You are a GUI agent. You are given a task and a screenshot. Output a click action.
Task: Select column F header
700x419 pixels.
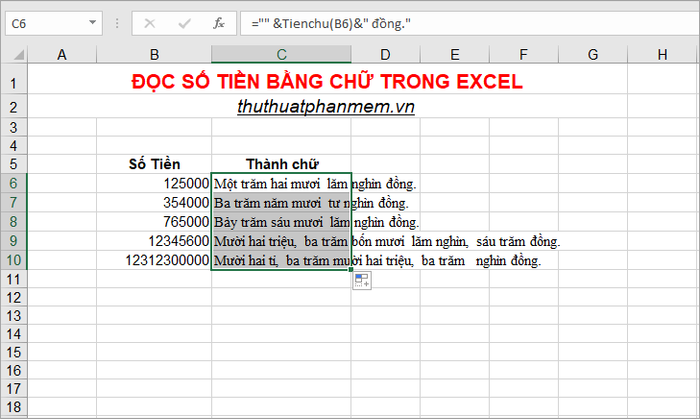[524, 54]
